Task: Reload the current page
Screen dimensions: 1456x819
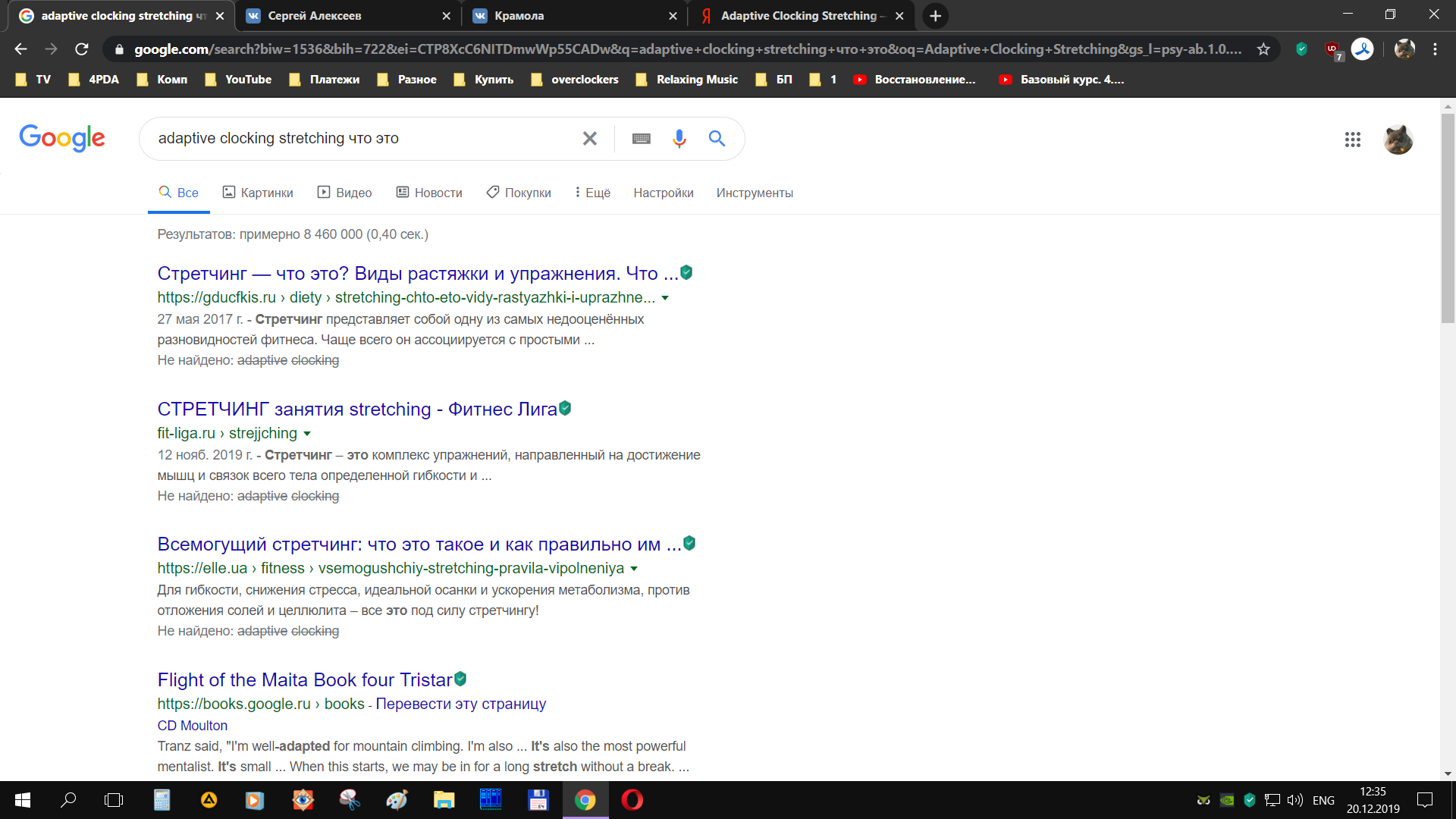Action: point(82,49)
